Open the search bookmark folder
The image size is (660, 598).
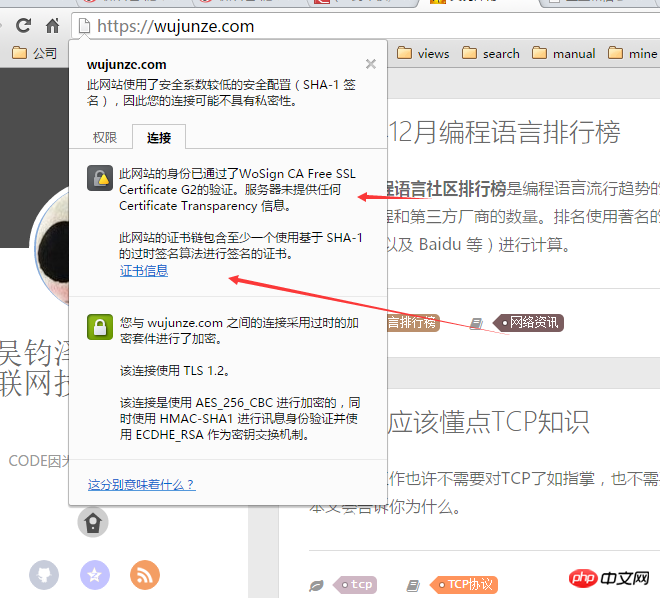coord(491,53)
